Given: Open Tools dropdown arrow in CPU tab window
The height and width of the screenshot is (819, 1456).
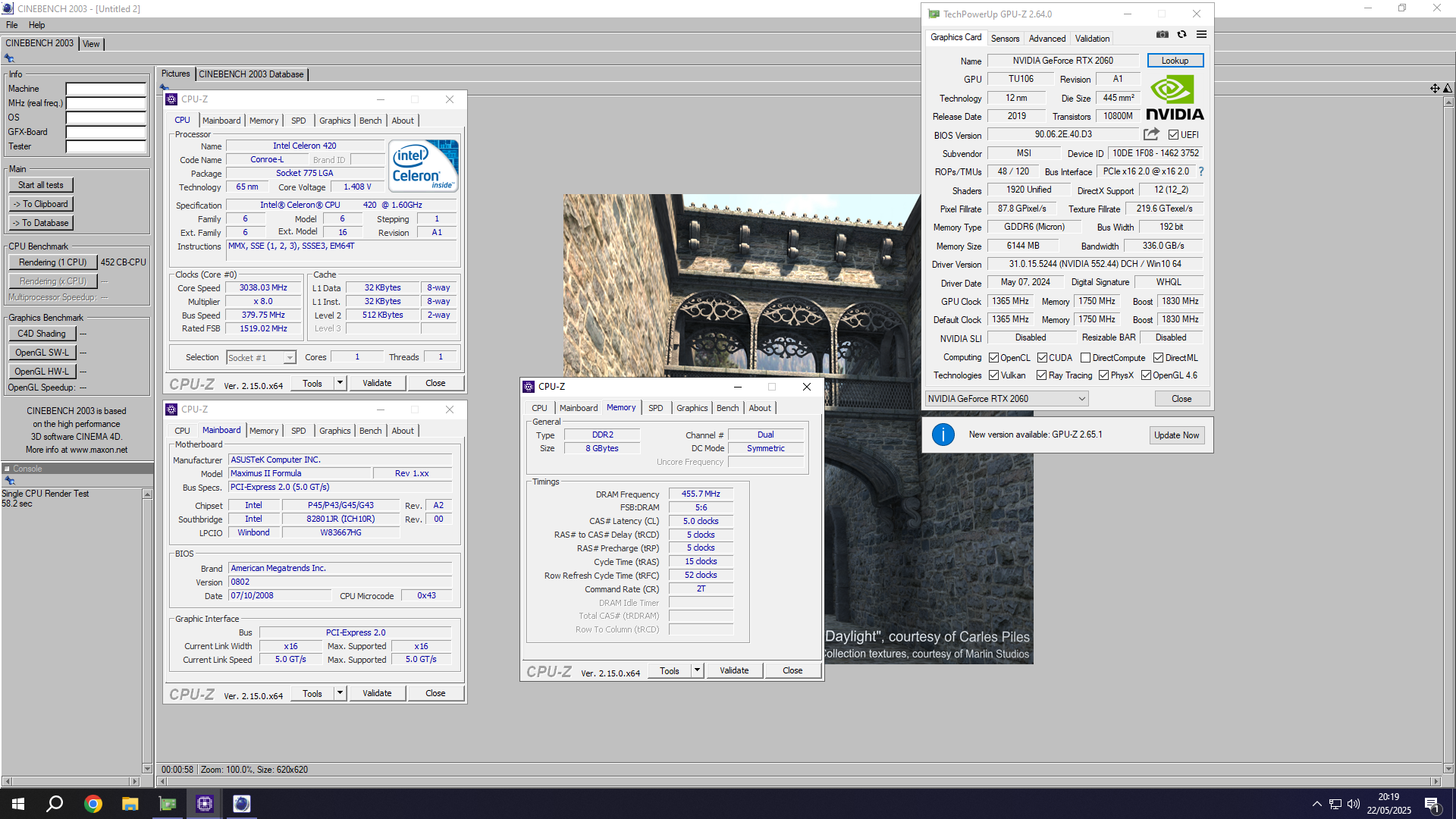Looking at the screenshot, I should pyautogui.click(x=340, y=383).
